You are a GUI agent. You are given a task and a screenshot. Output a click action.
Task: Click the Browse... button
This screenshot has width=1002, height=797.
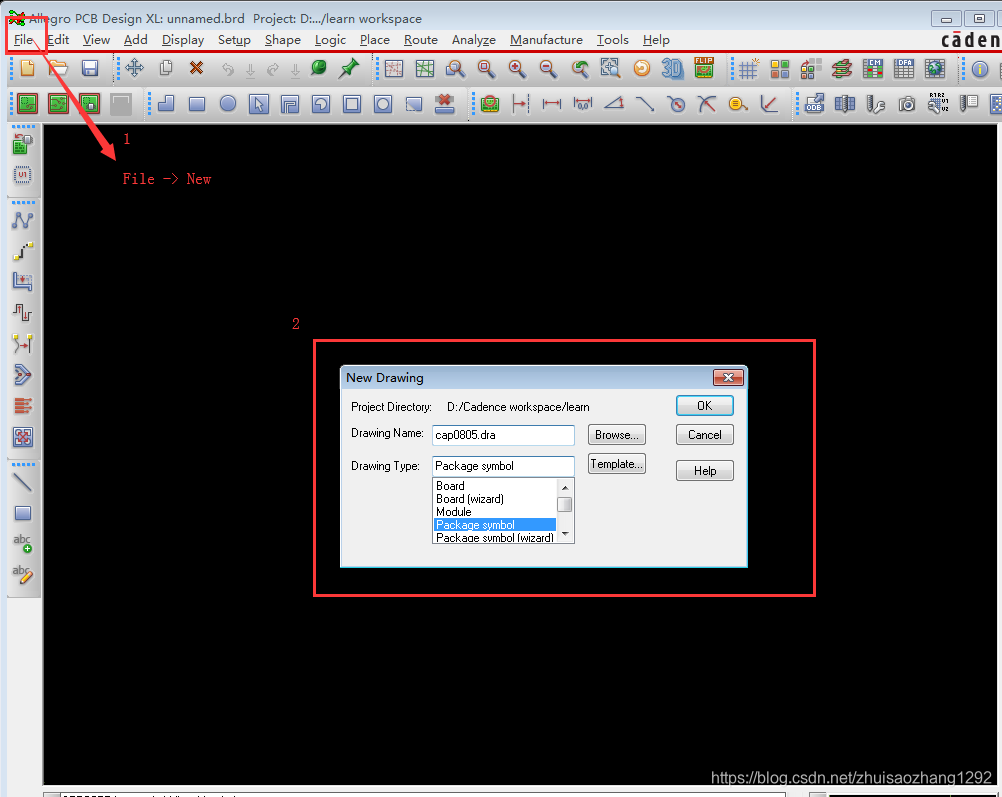[616, 435]
